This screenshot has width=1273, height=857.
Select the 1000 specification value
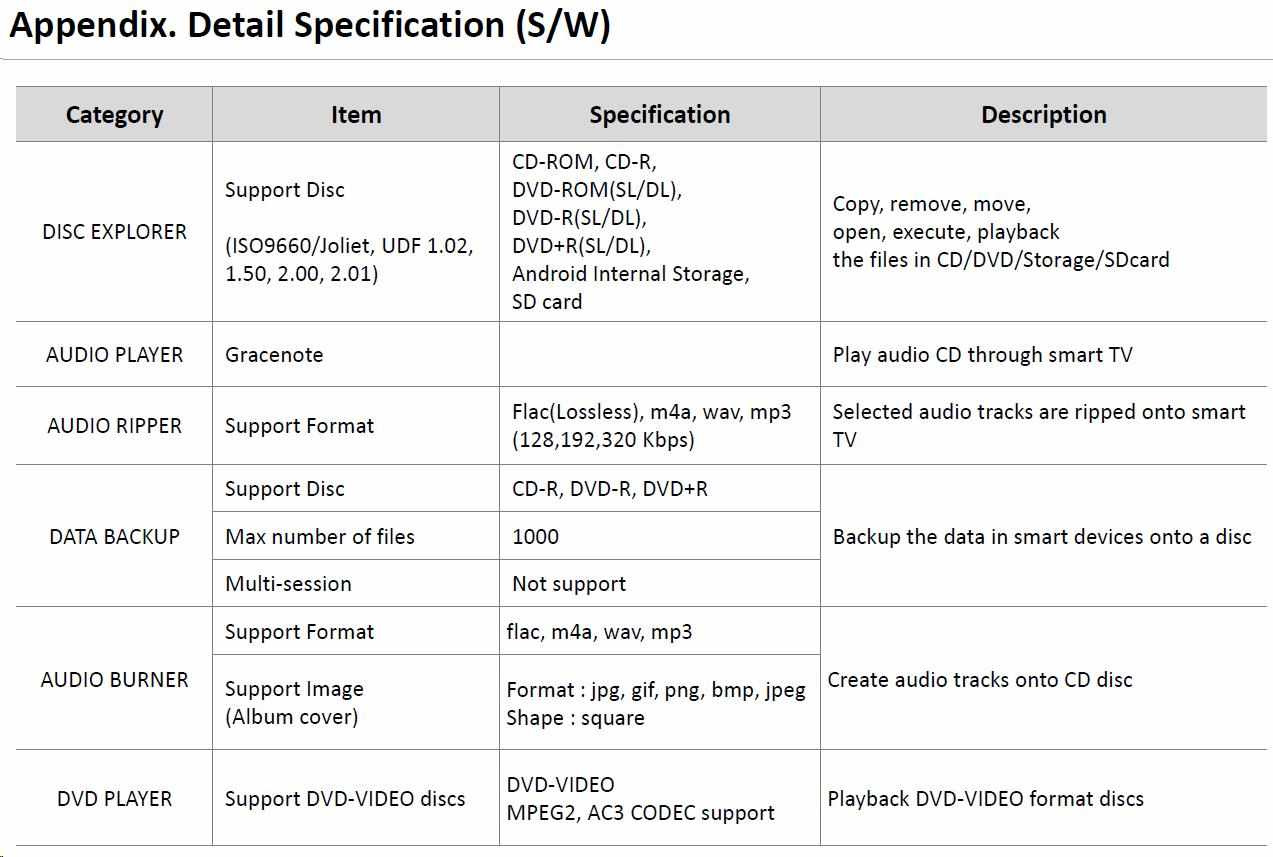pyautogui.click(x=536, y=537)
